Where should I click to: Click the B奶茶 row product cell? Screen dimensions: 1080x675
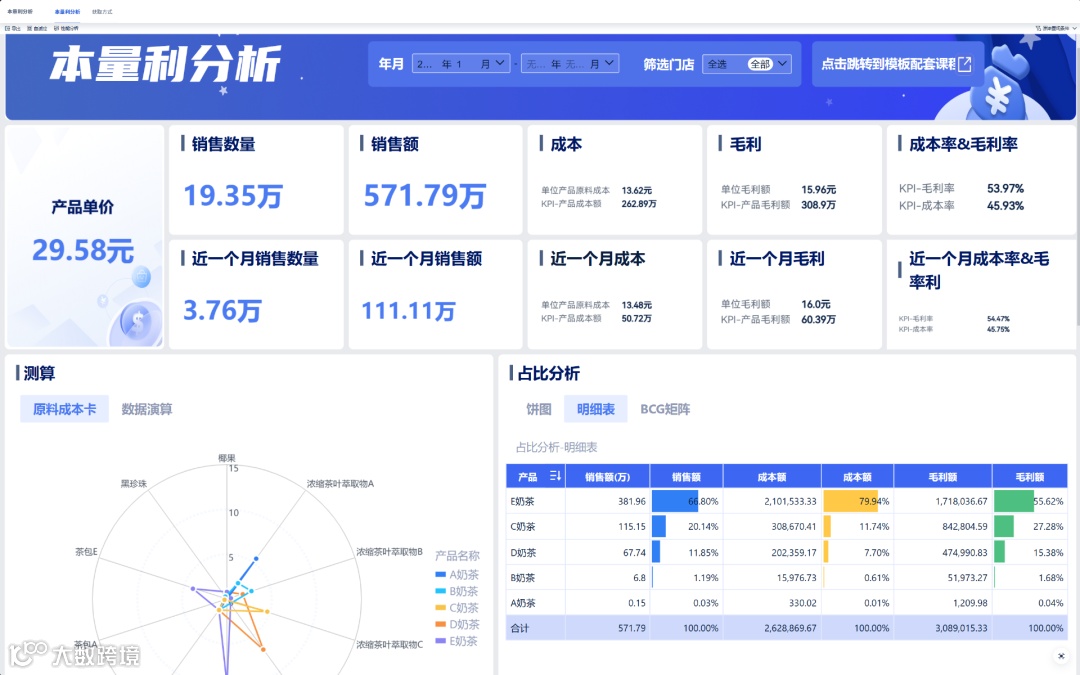[x=536, y=577]
